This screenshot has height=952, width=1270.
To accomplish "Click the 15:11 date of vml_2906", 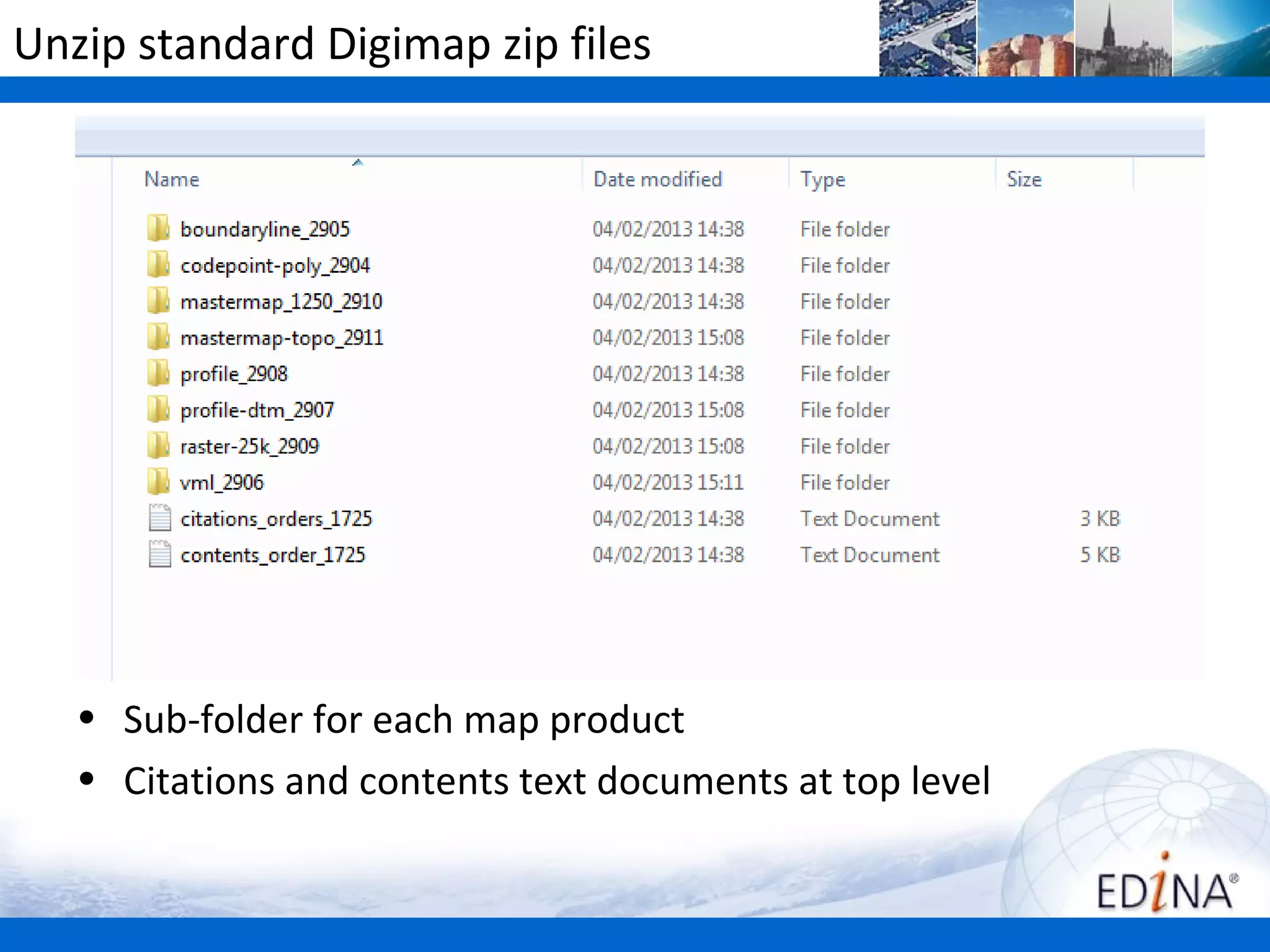I will (x=668, y=482).
